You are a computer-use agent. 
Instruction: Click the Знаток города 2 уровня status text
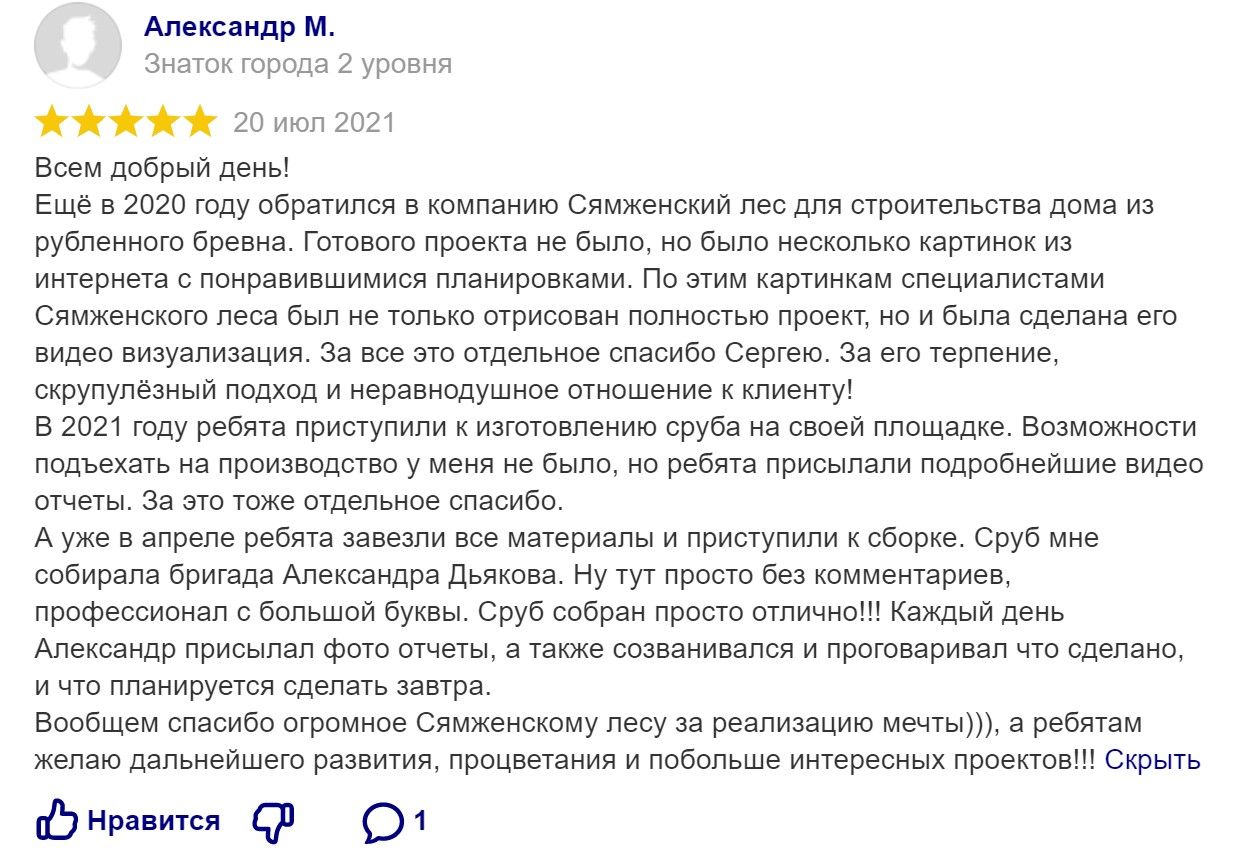pos(298,65)
